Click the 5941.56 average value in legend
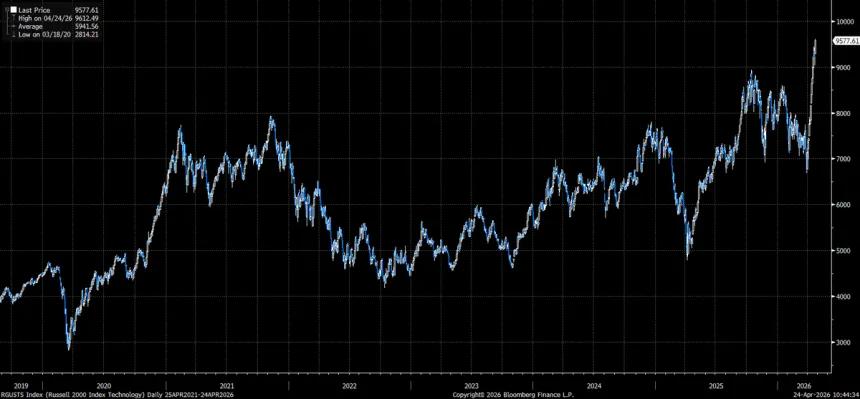 pyautogui.click(x=88, y=26)
